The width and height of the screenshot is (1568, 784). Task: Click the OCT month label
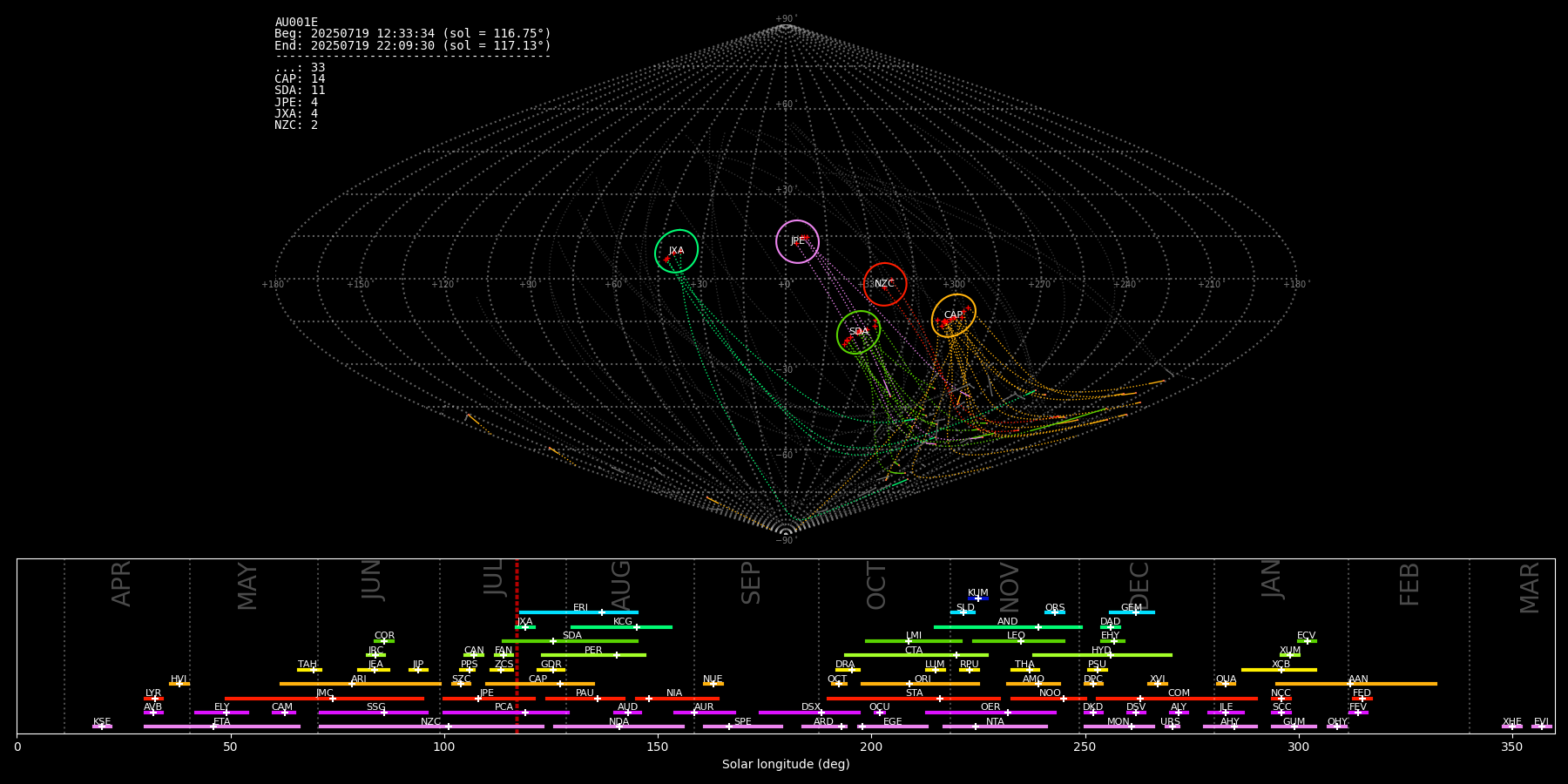pyautogui.click(x=876, y=585)
